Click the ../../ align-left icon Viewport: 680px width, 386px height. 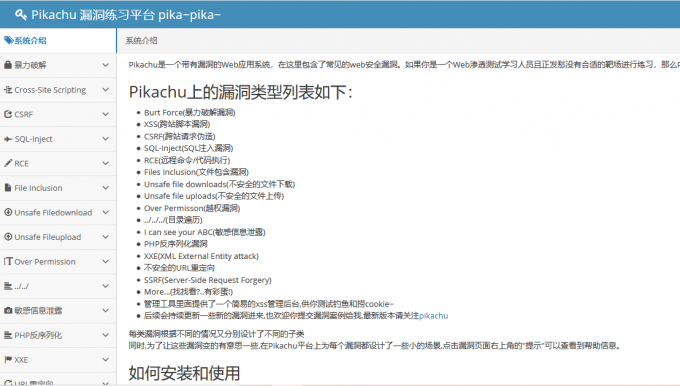tap(8, 286)
